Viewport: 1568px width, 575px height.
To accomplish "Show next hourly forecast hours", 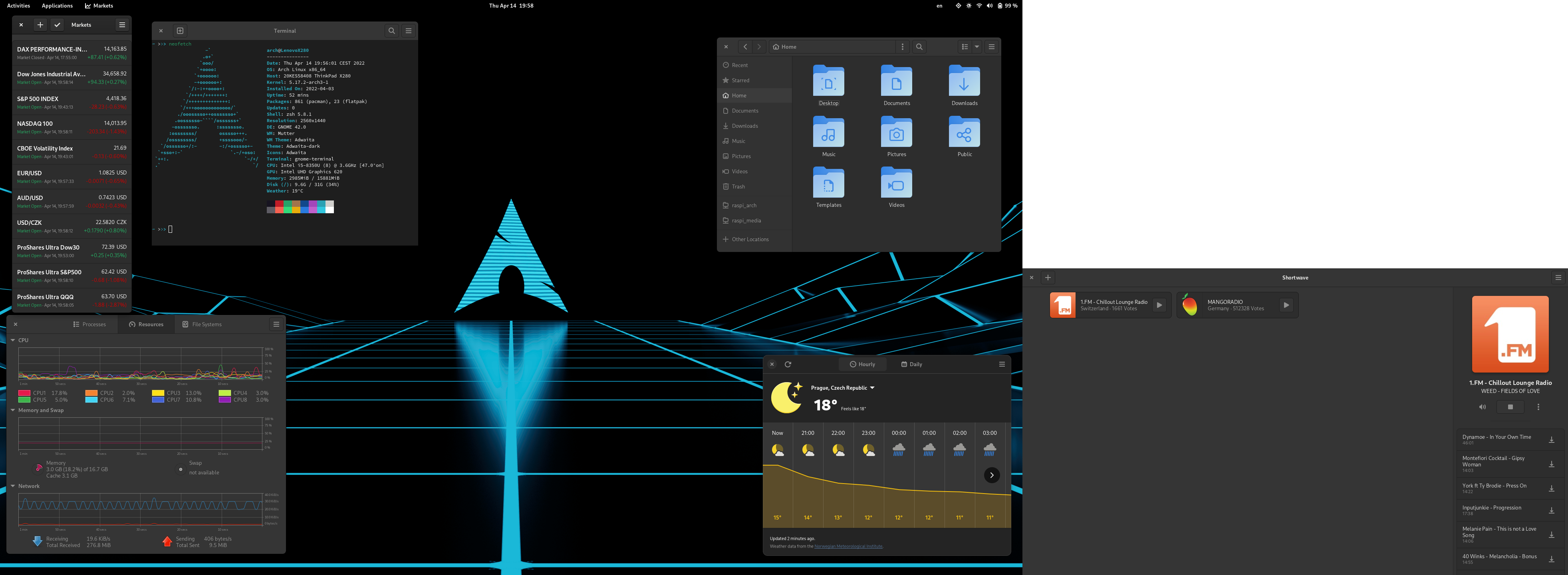I will pyautogui.click(x=992, y=475).
